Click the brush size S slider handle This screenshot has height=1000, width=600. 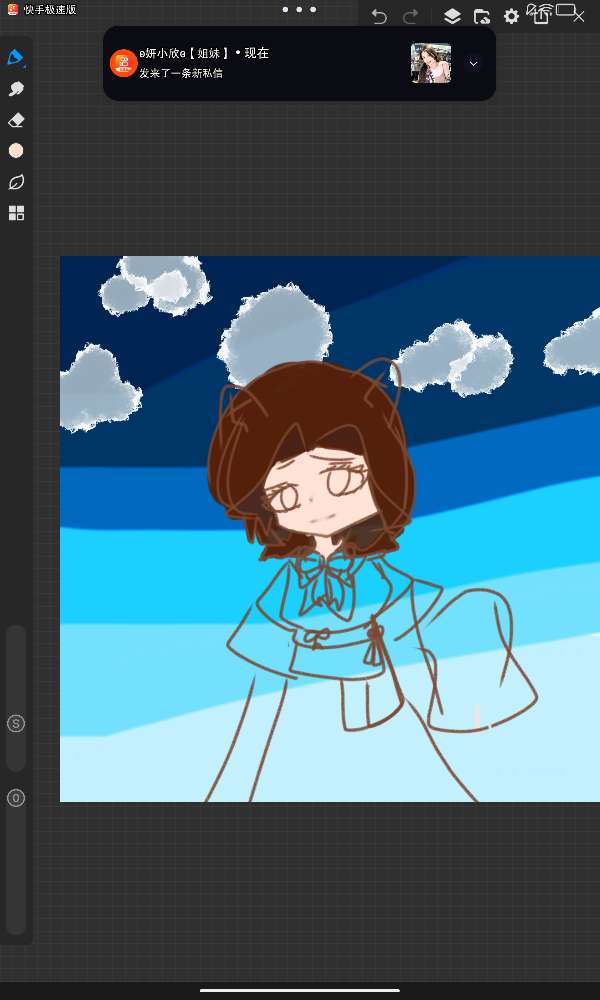tap(16, 724)
